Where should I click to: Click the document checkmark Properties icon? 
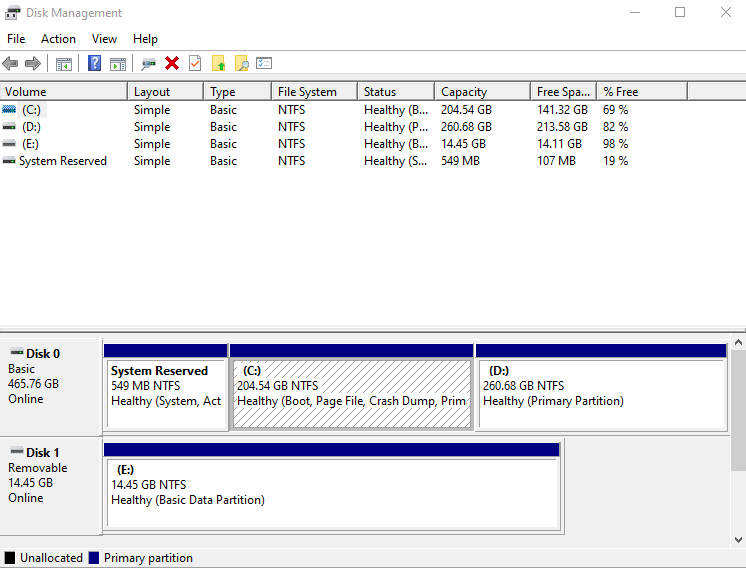tap(195, 63)
